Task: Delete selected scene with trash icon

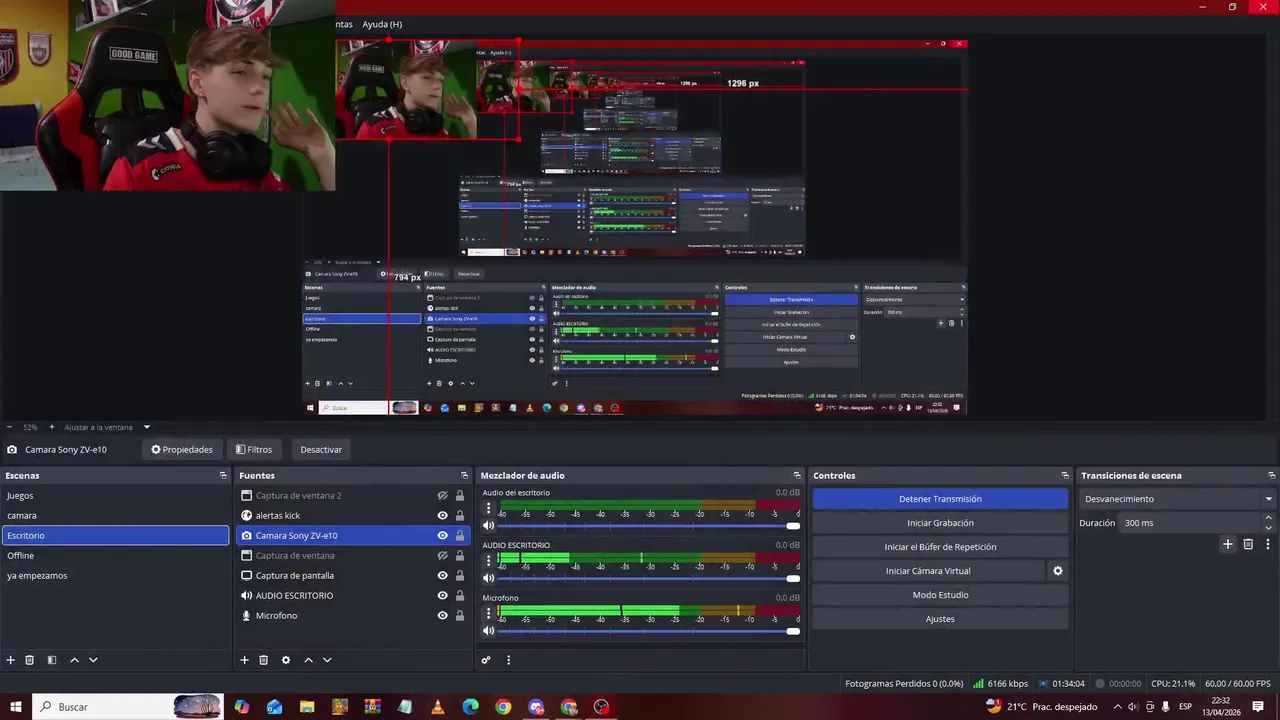Action: click(x=30, y=660)
